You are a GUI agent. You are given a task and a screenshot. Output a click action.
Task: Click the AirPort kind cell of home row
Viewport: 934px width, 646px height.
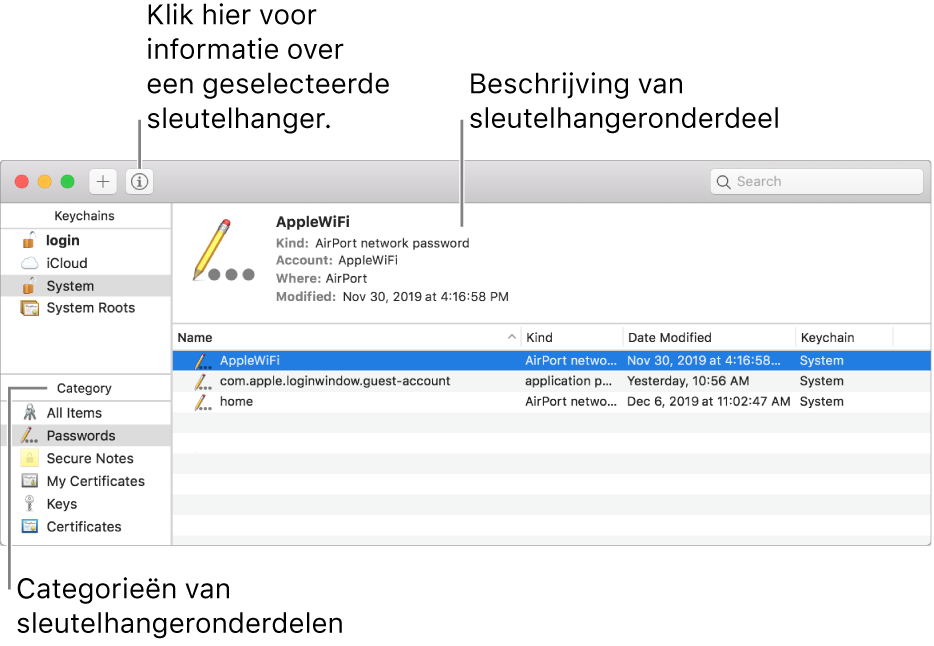pos(571,401)
